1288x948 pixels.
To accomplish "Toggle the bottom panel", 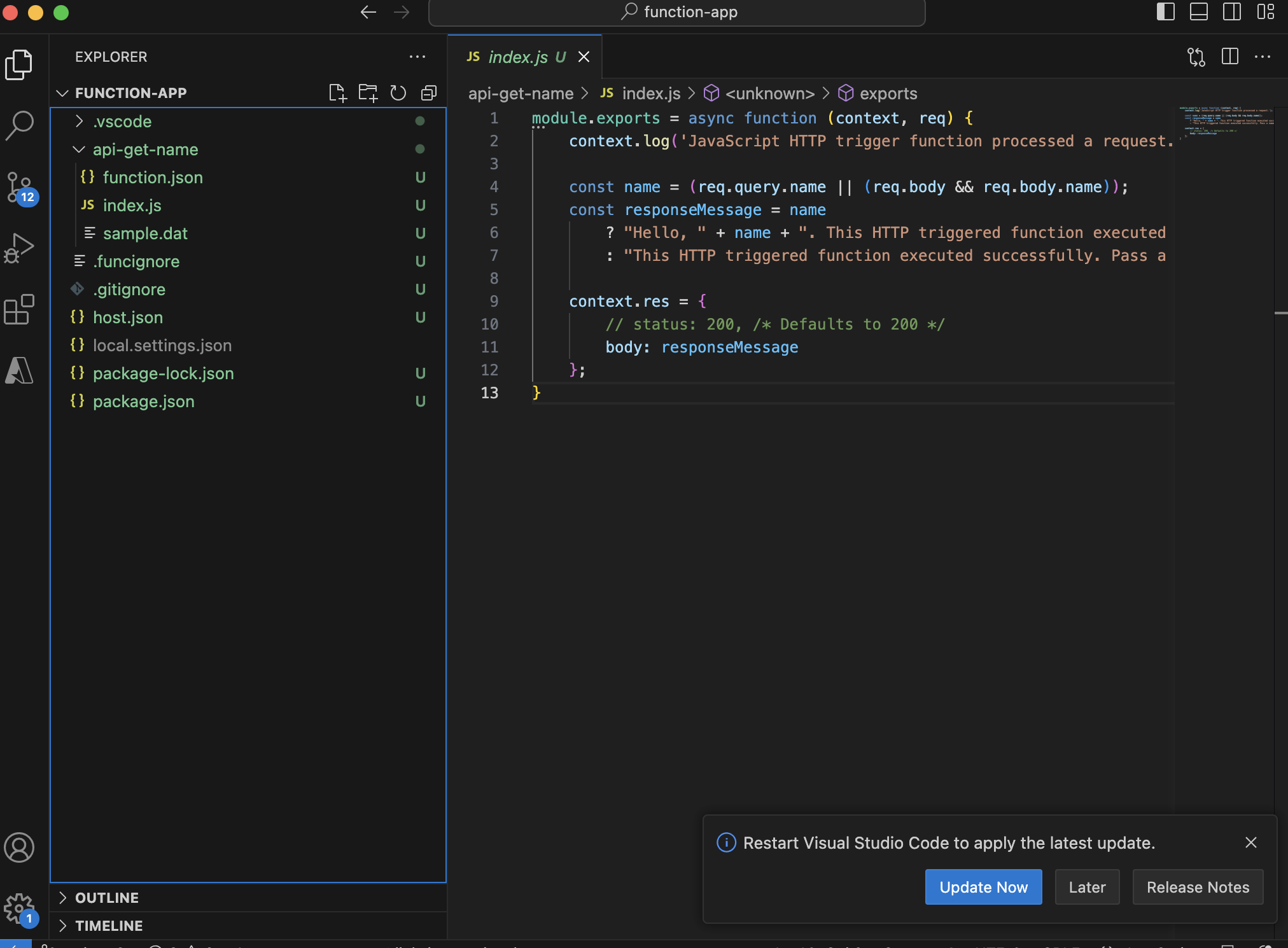I will click(1199, 12).
